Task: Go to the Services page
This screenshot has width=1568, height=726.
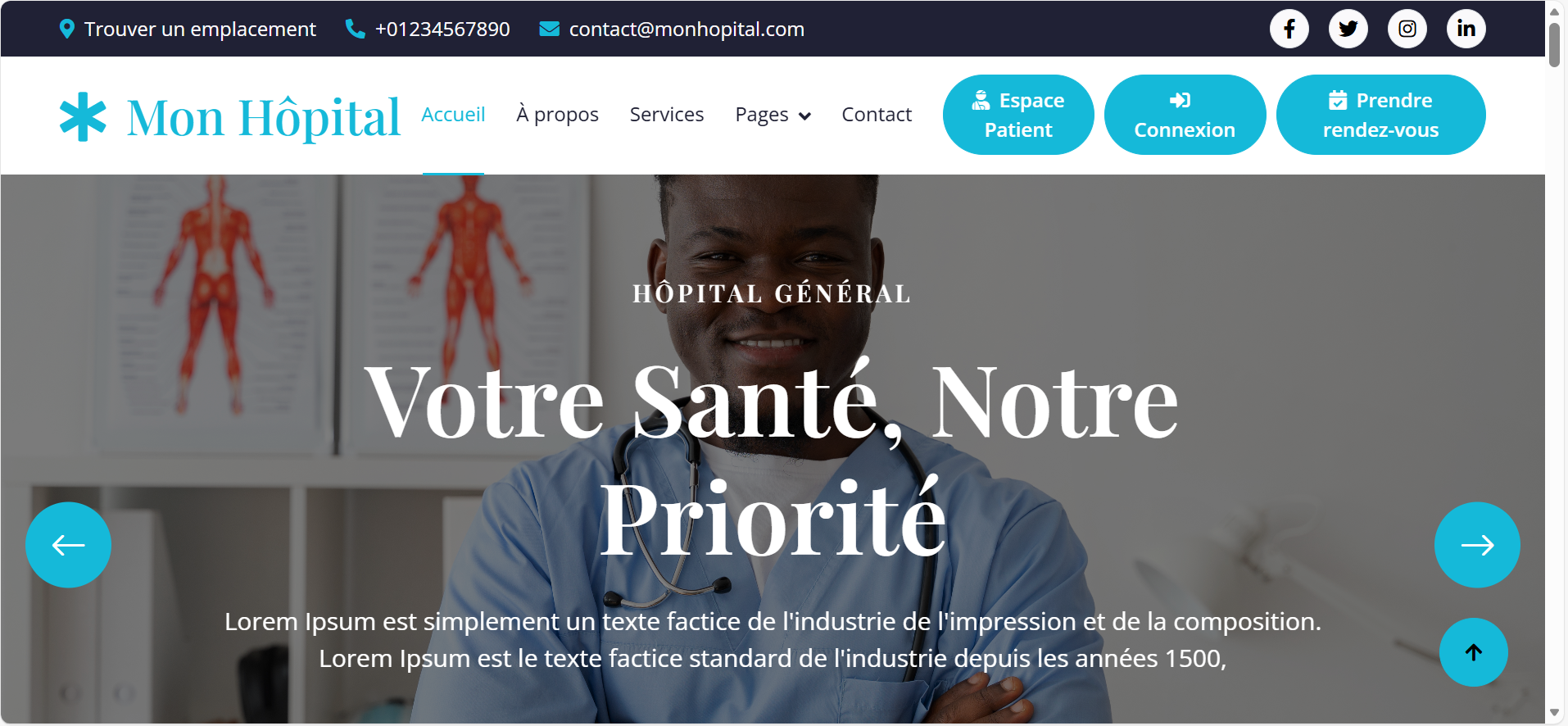Action: point(667,115)
